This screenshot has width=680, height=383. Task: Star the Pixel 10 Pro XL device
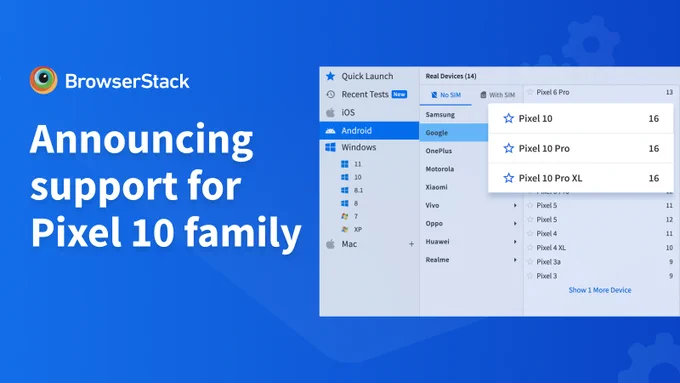click(x=508, y=178)
